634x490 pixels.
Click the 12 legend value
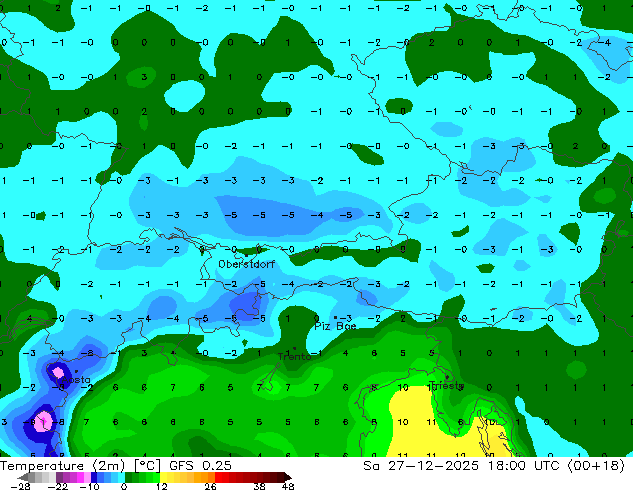(x=162, y=486)
